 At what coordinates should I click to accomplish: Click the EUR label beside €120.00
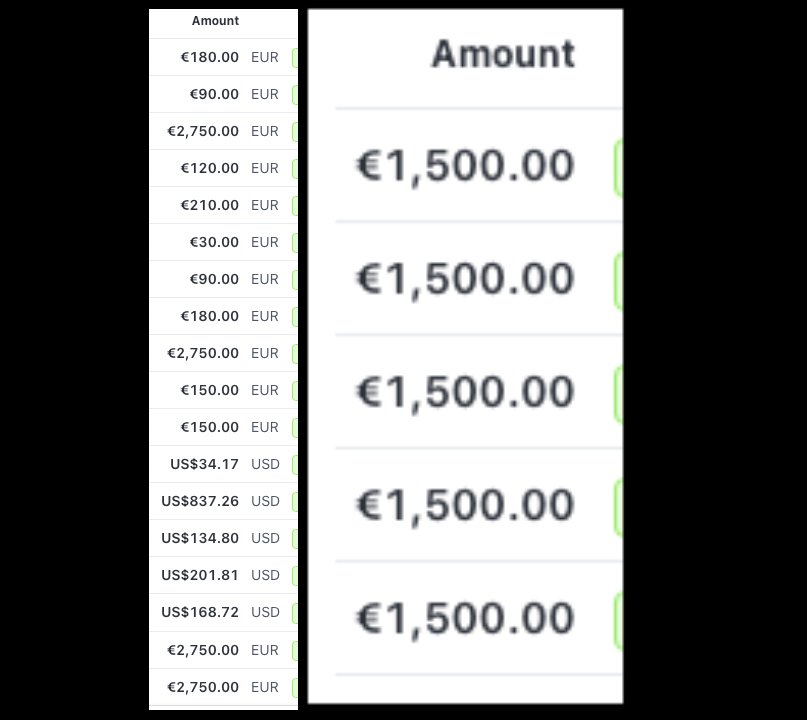pos(265,168)
